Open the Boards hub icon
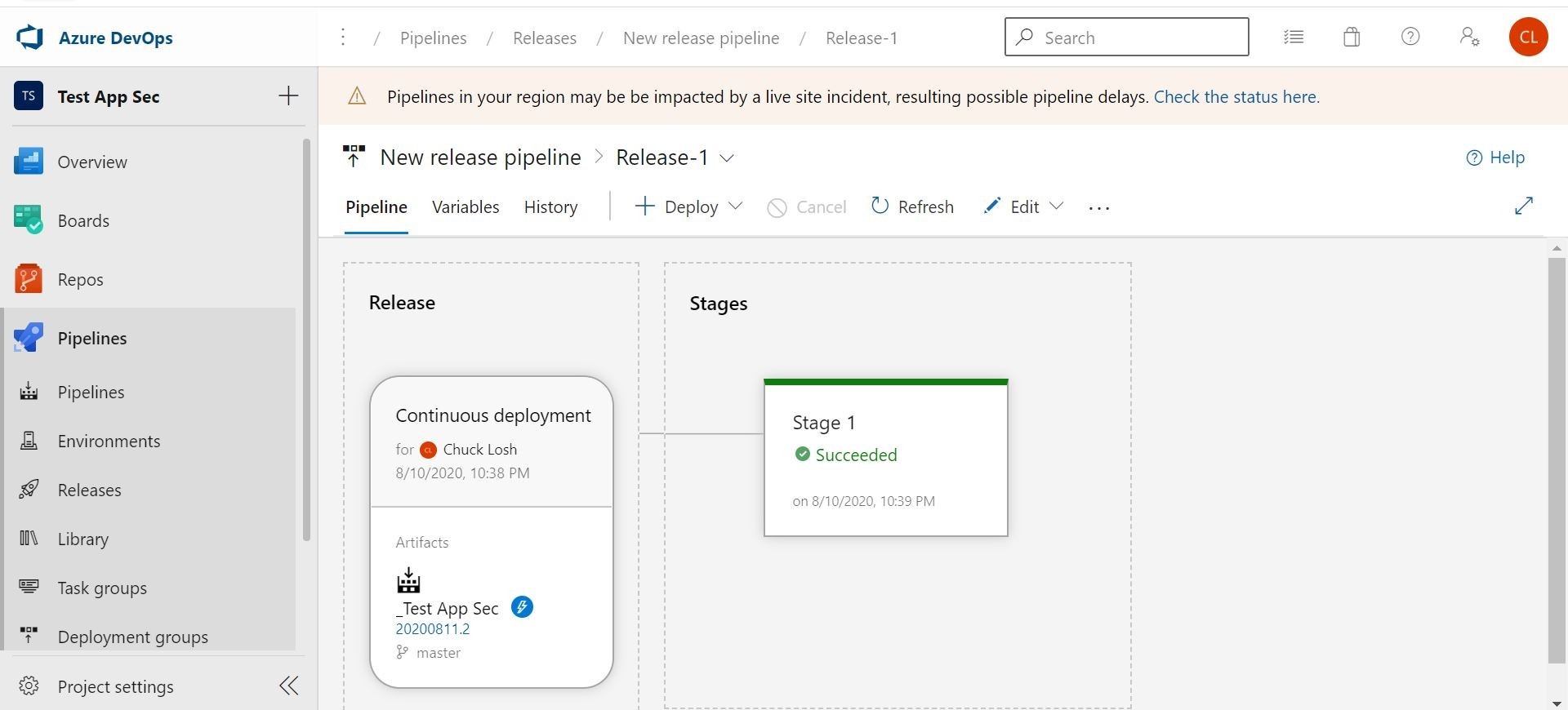The image size is (1568, 710). point(29,220)
